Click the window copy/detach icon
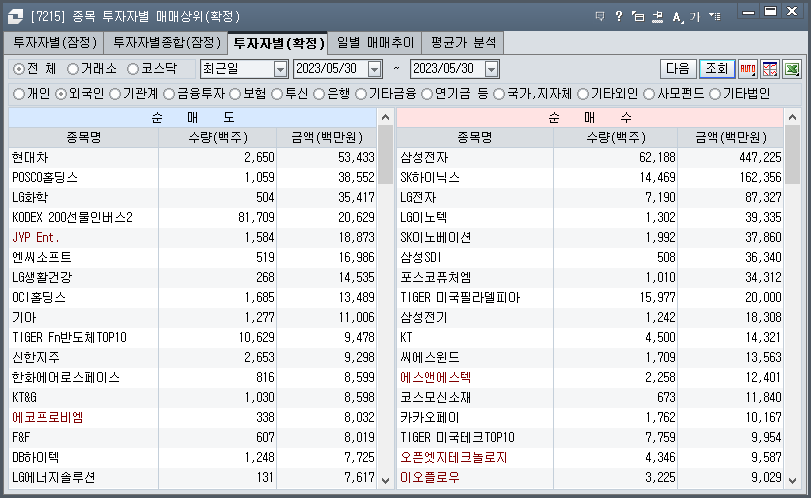Viewport: 811px width, 498px height. [x=638, y=17]
